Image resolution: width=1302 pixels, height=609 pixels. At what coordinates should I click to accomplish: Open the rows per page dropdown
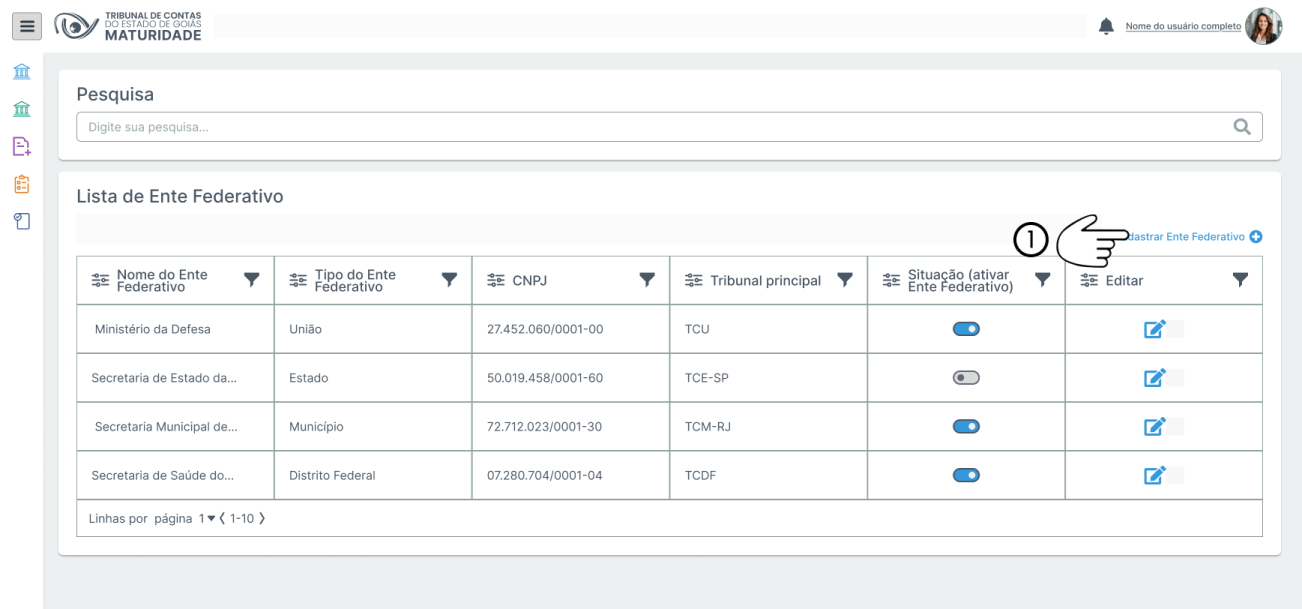tap(205, 519)
